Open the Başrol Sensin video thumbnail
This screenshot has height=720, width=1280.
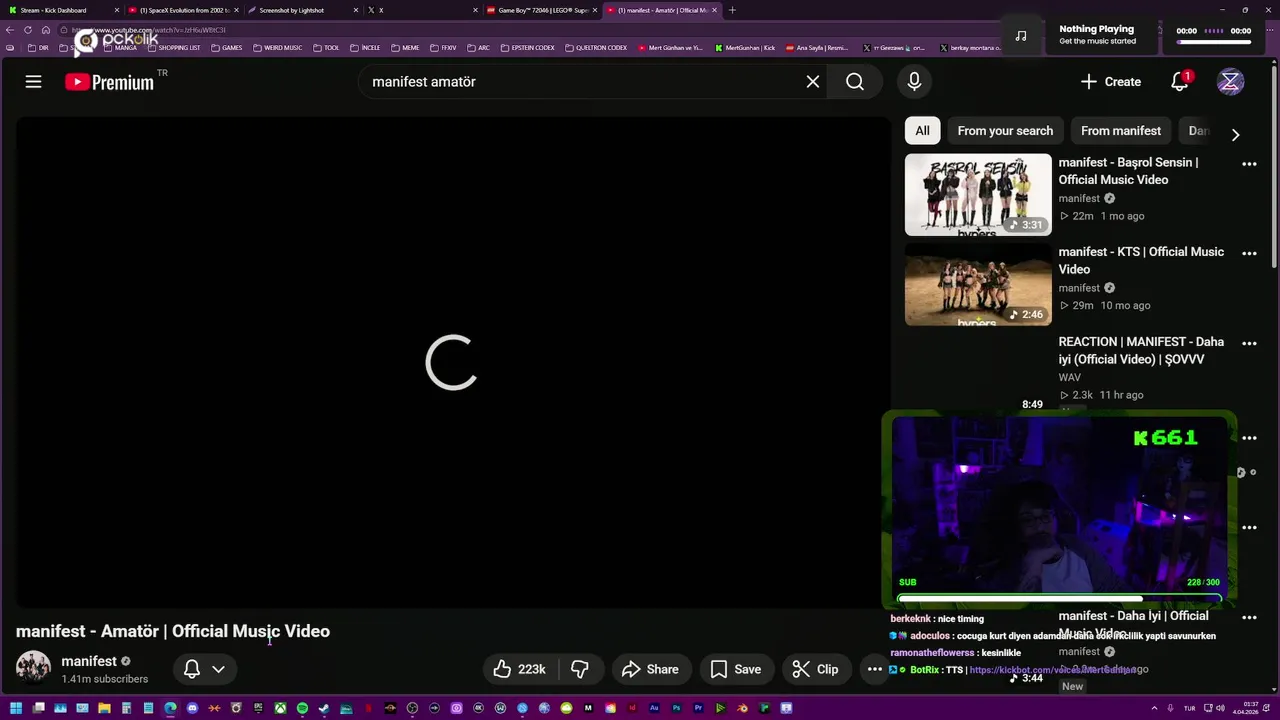coord(978,194)
